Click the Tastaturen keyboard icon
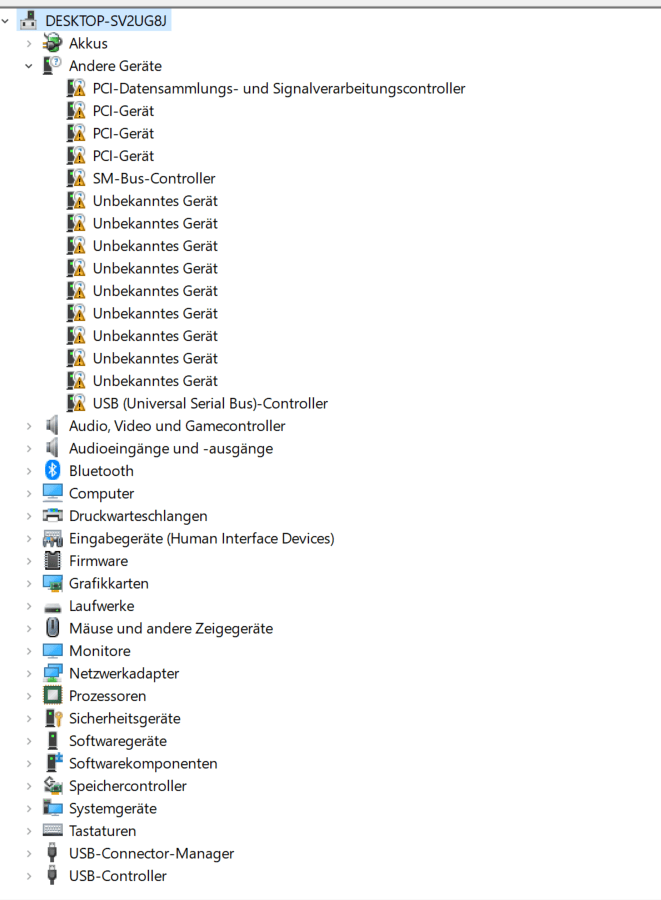 click(52, 831)
